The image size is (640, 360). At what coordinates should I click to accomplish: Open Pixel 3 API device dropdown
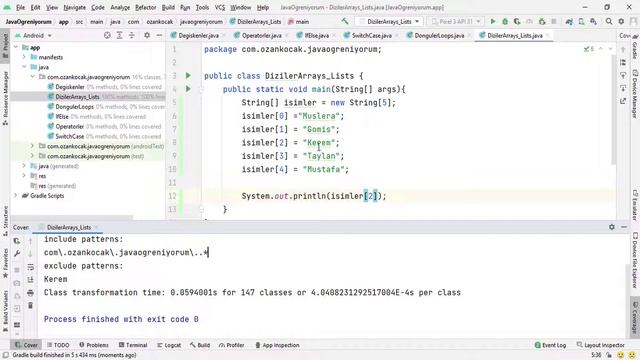click(x=456, y=21)
